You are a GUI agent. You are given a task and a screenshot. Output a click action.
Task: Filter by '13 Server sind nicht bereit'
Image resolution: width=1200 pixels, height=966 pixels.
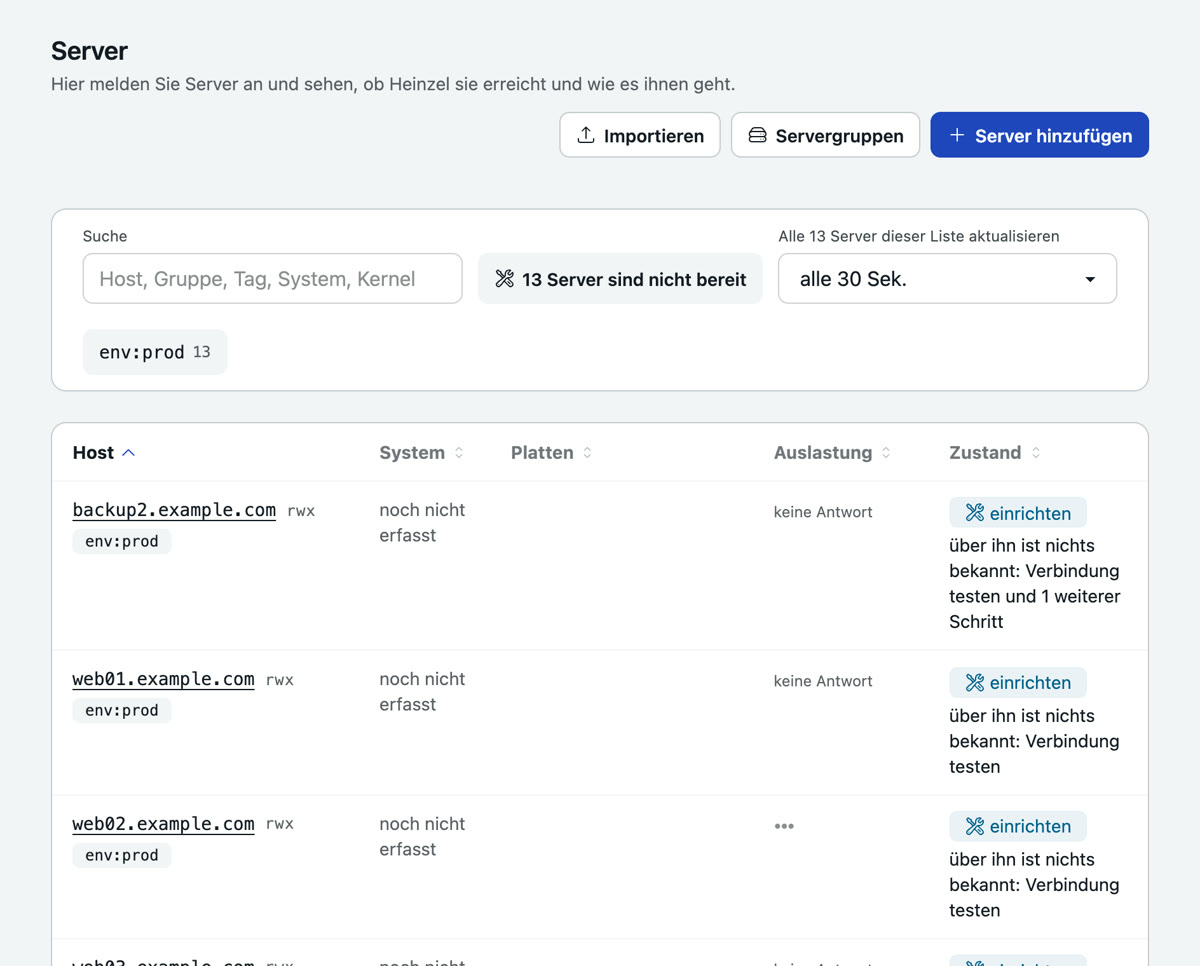click(x=620, y=279)
